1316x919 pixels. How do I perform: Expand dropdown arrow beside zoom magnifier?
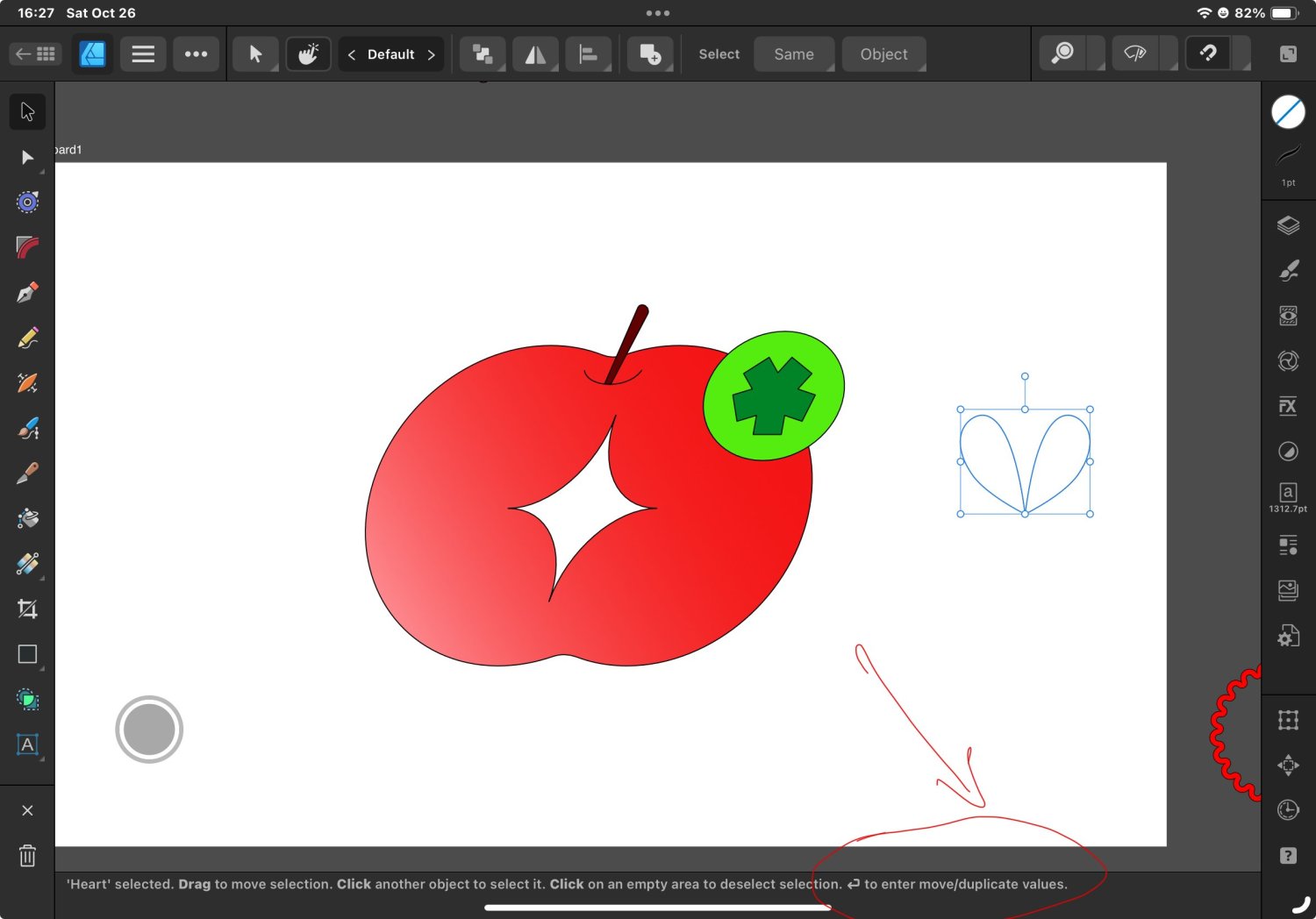pyautogui.click(x=1096, y=54)
